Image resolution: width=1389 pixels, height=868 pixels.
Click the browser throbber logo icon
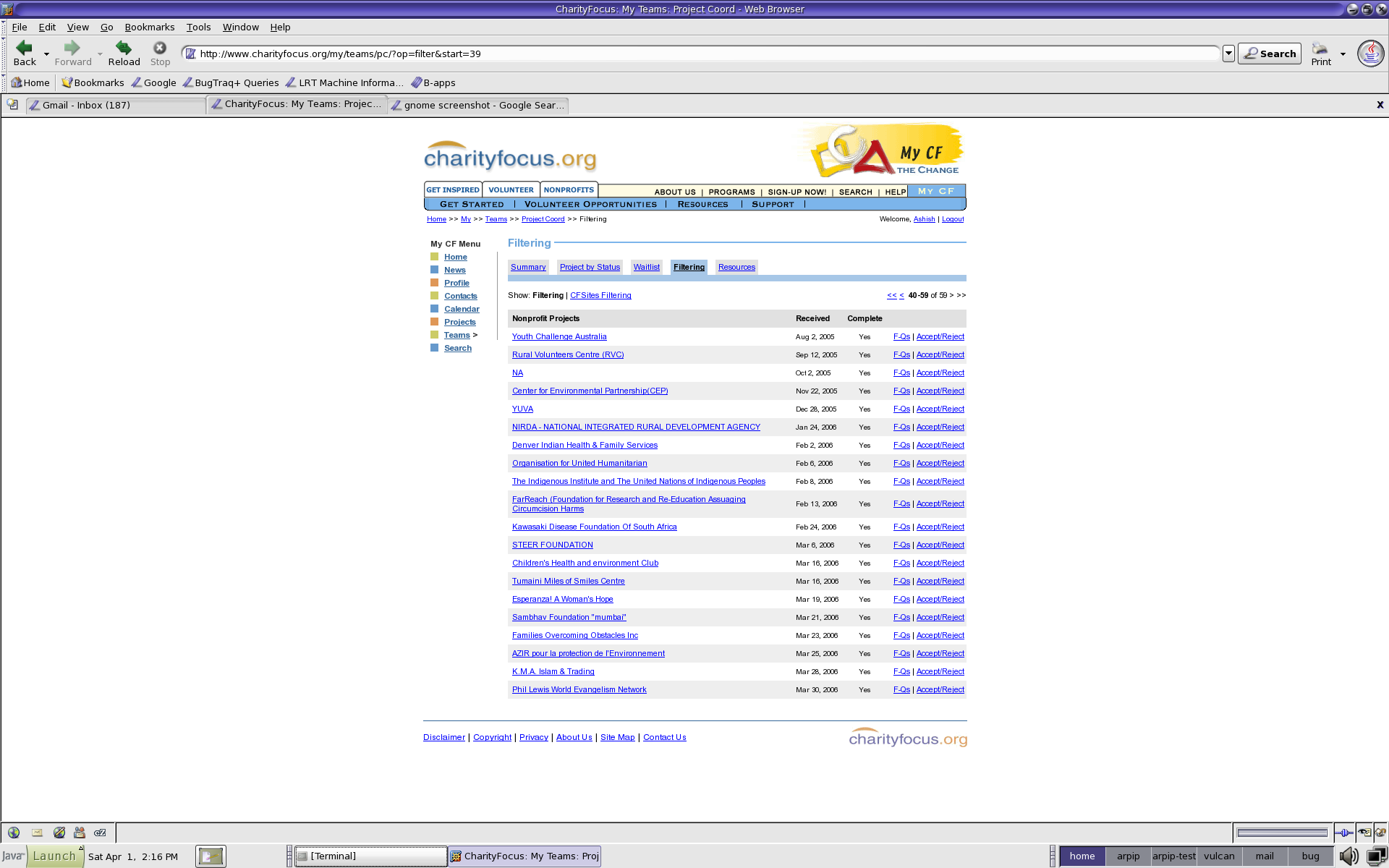tap(1370, 53)
